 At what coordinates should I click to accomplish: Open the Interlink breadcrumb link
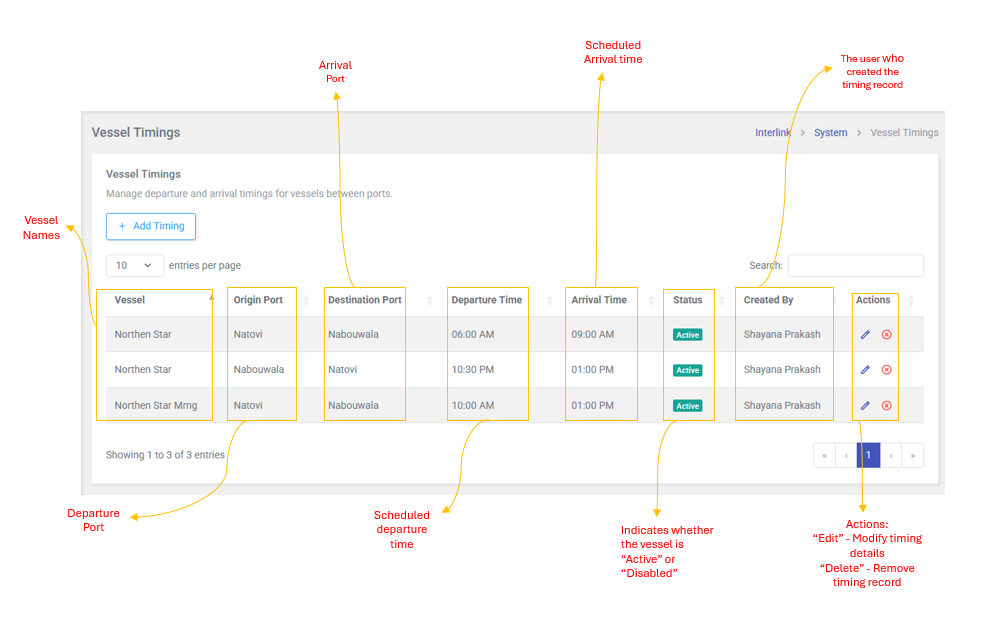tap(773, 133)
